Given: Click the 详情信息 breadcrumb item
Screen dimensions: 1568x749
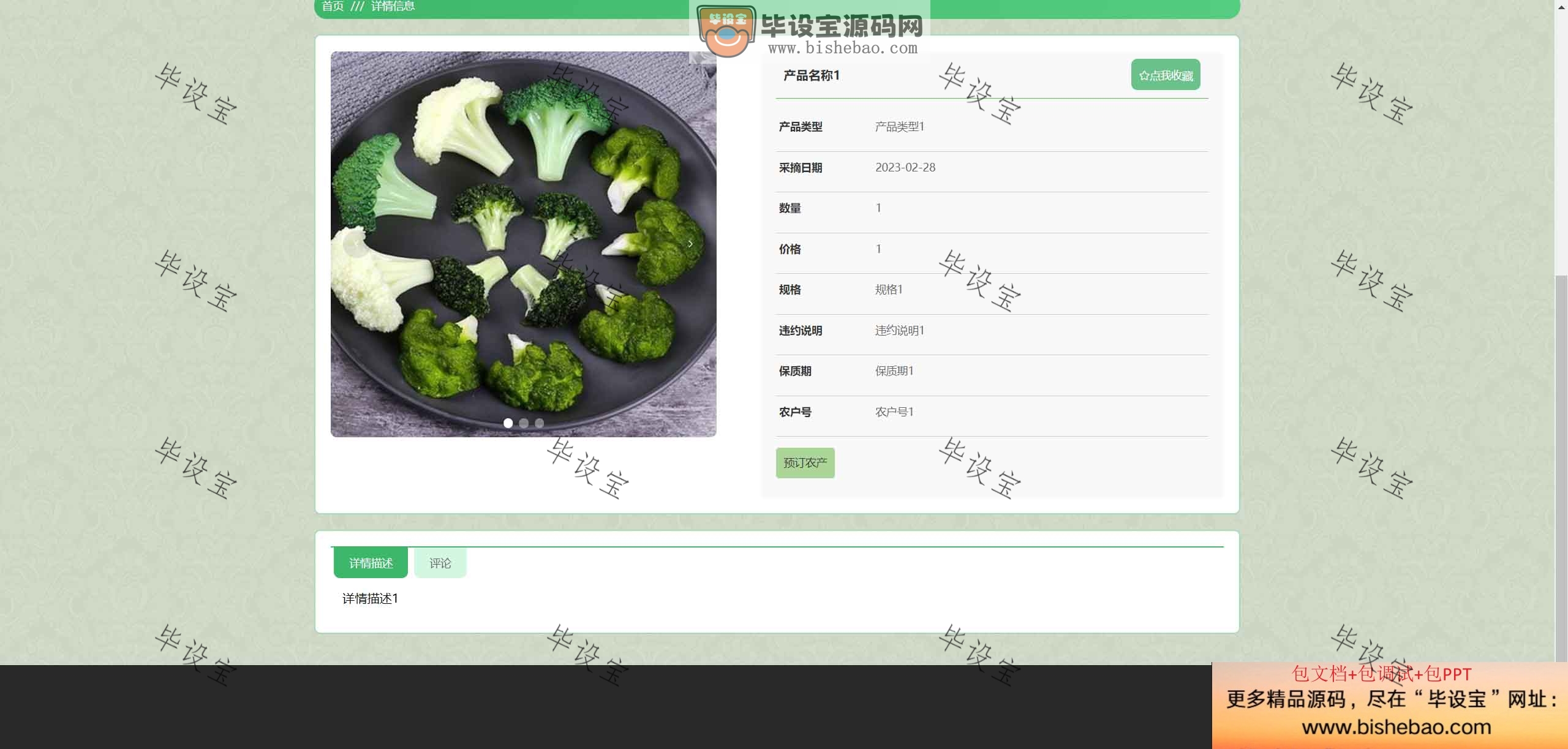Looking at the screenshot, I should click(x=393, y=6).
